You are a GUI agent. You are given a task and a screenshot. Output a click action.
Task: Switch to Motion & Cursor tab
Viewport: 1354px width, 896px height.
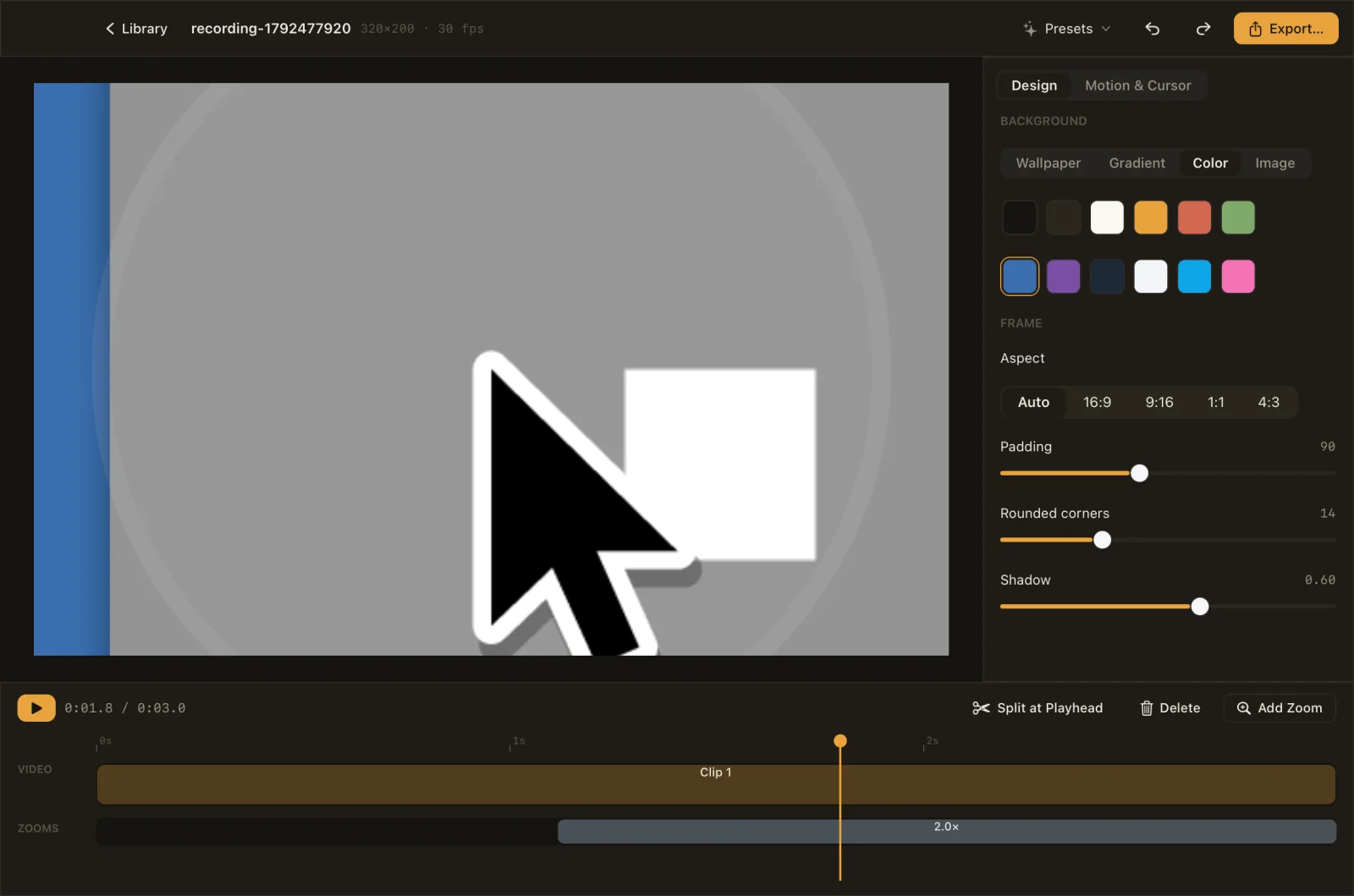[x=1137, y=85]
